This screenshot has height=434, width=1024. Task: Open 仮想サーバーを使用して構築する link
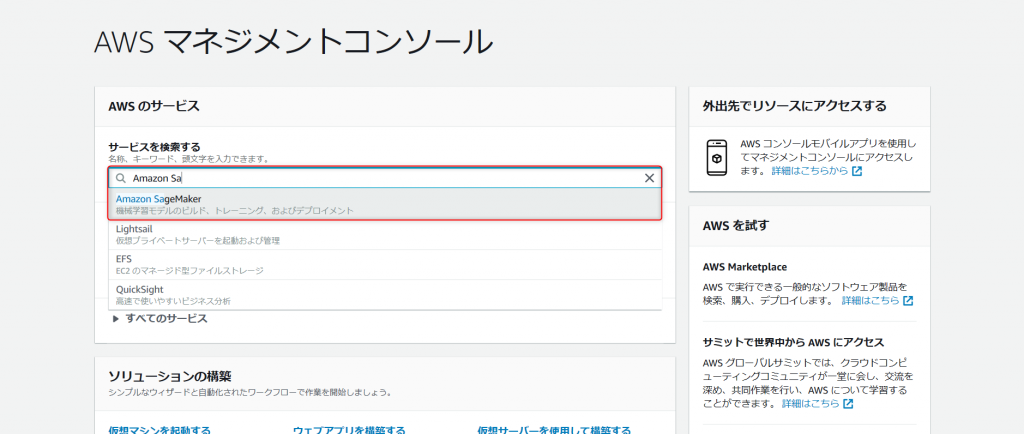pos(554,430)
